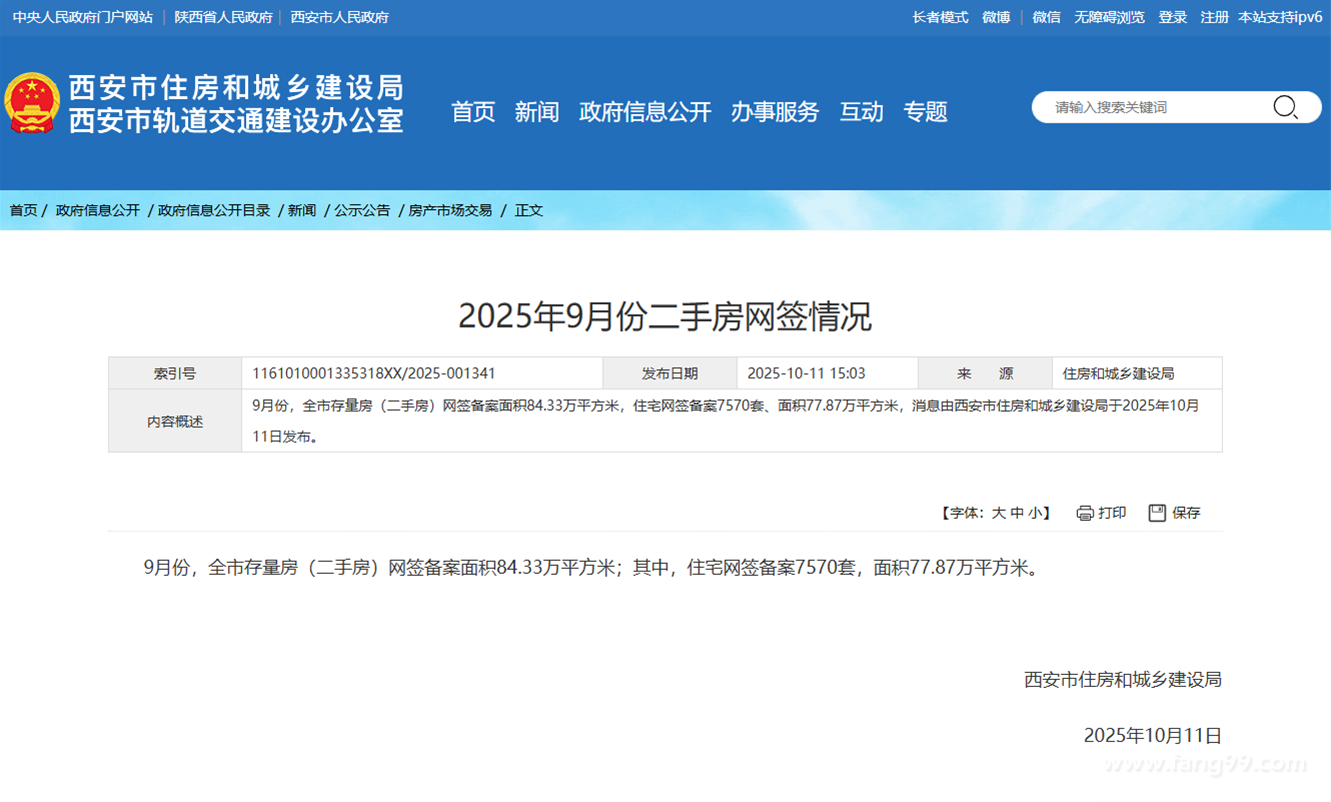The width and height of the screenshot is (1331, 802).
Task: Type in the search keyword field
Action: click(1150, 107)
